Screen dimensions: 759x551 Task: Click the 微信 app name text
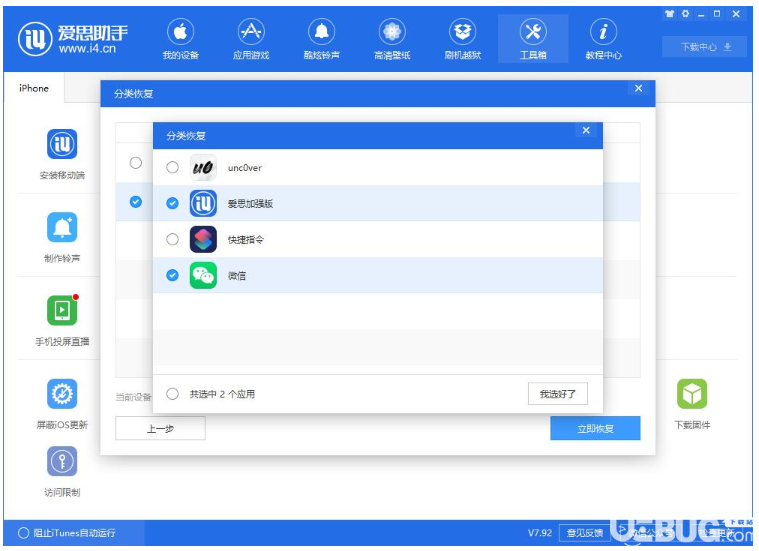[x=237, y=276]
